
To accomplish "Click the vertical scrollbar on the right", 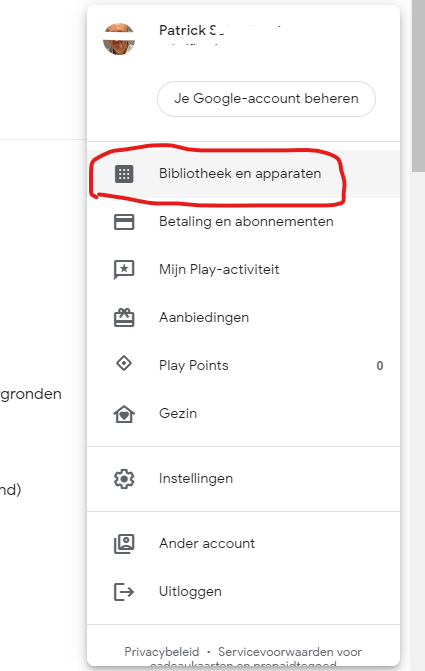I will (x=418, y=86).
